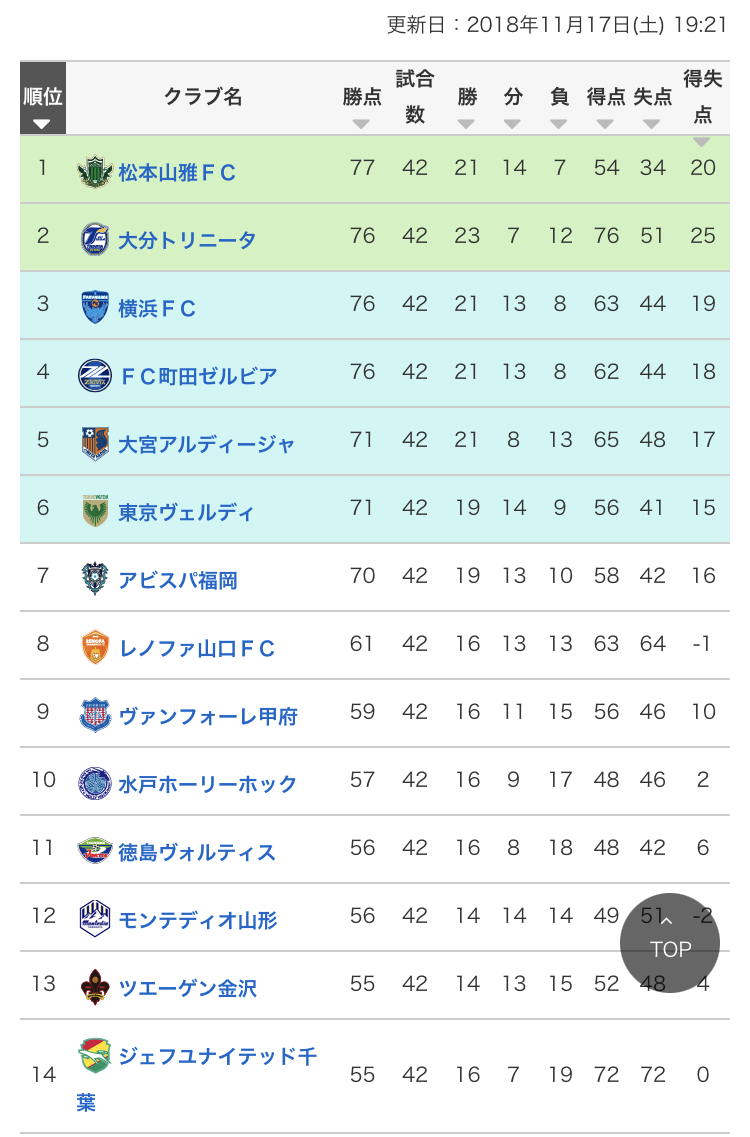This screenshot has height=1137, width=750.
Task: Click the FC Machida Zelvia crest
Action: point(95,376)
